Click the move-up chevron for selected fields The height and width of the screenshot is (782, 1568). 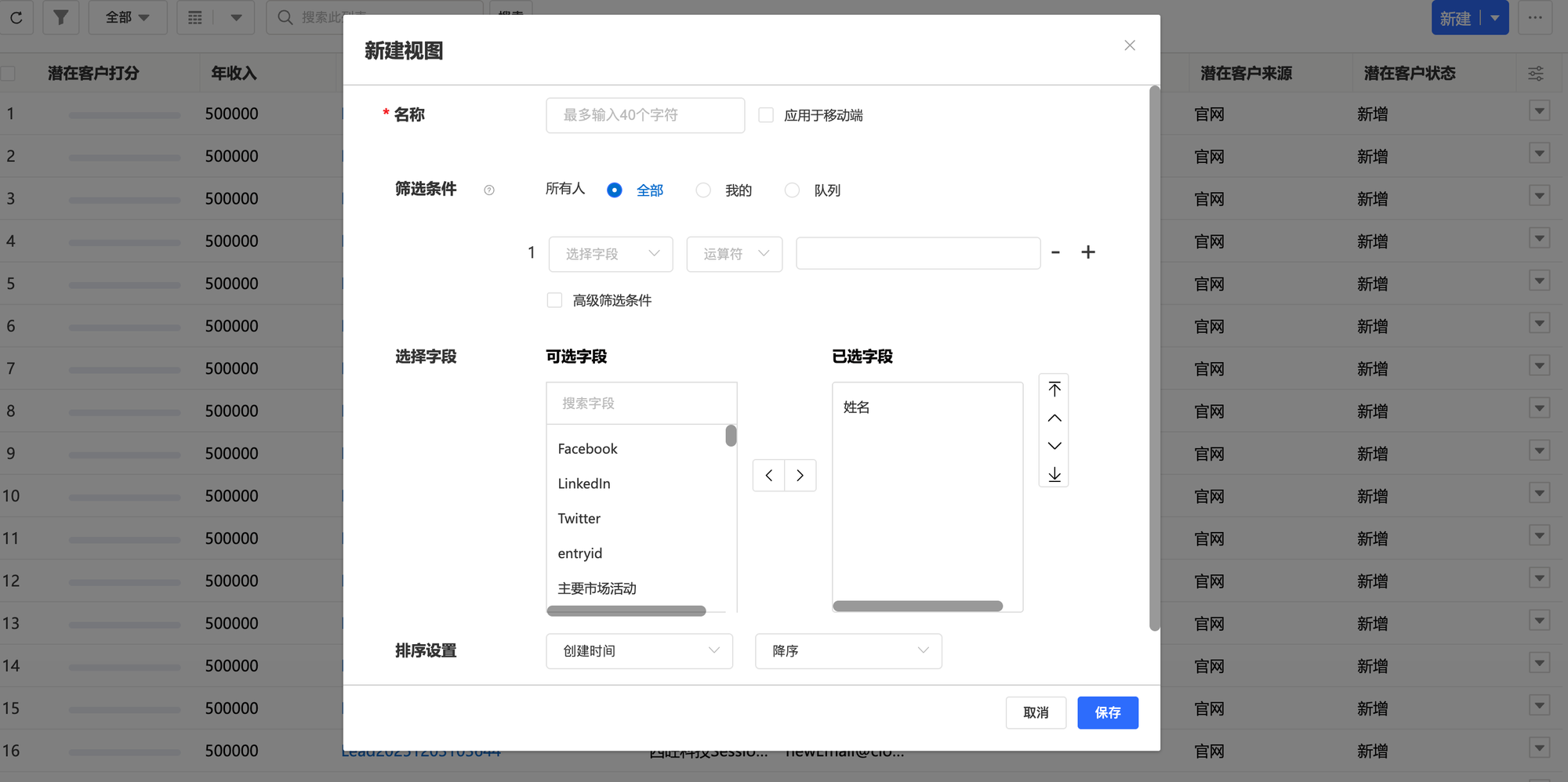[x=1054, y=418]
